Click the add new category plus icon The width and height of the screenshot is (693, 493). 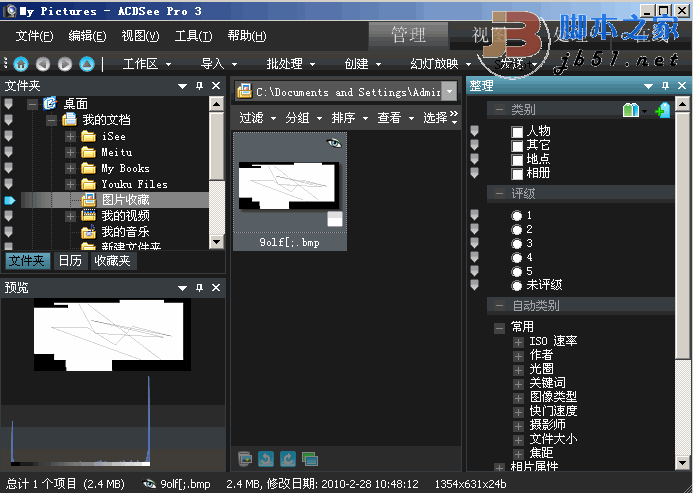[x=663, y=110]
